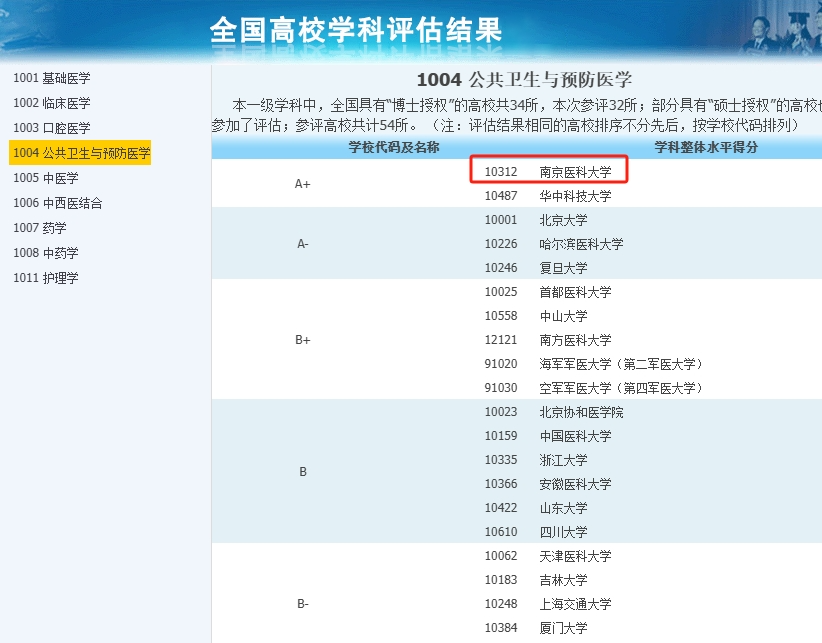Click school code 10062
This screenshot has height=643, width=822.
[x=501, y=556]
